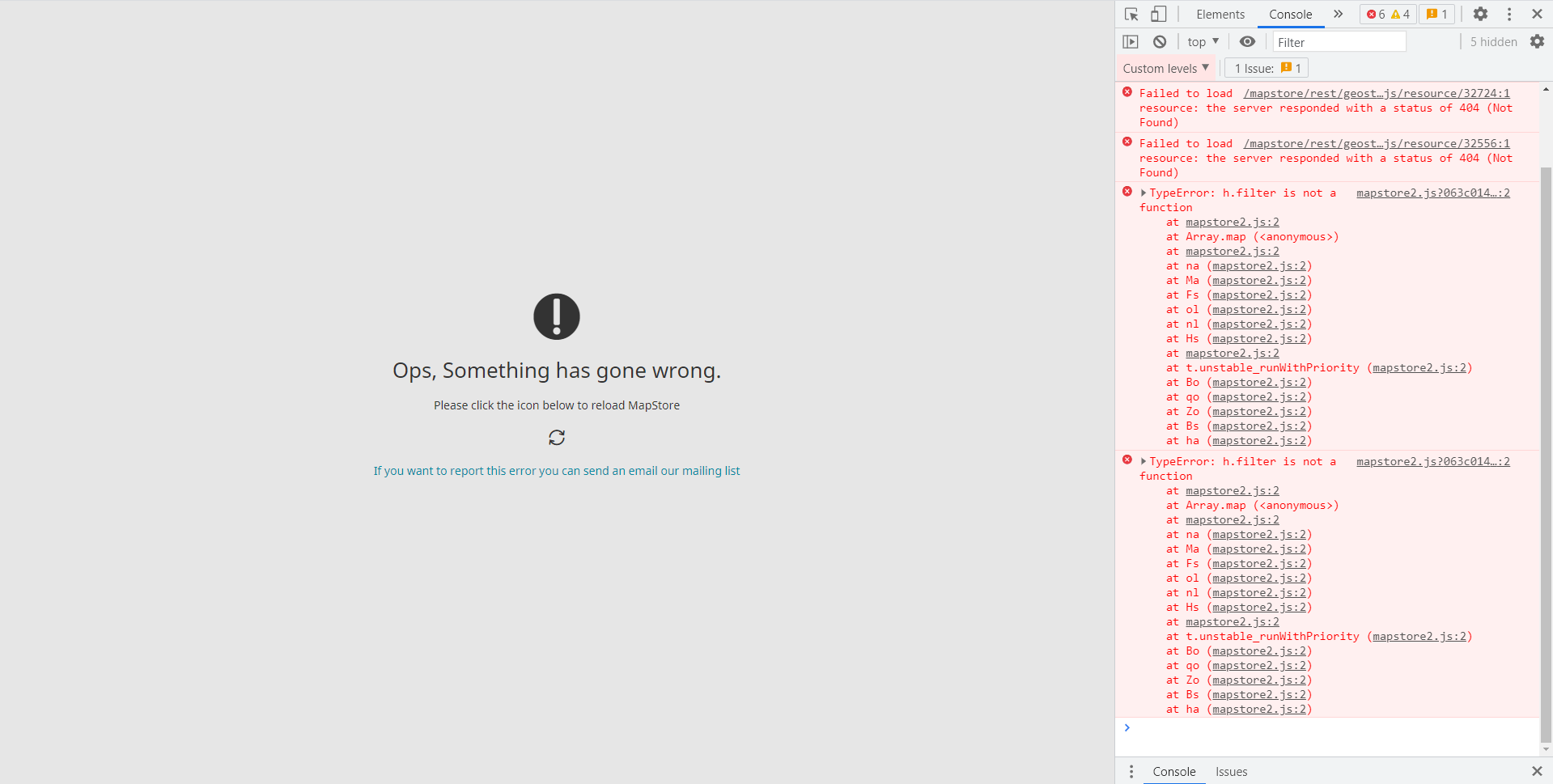Image resolution: width=1553 pixels, height=784 pixels.
Task: Switch to the drawer Issues tab
Action: [1231, 772]
